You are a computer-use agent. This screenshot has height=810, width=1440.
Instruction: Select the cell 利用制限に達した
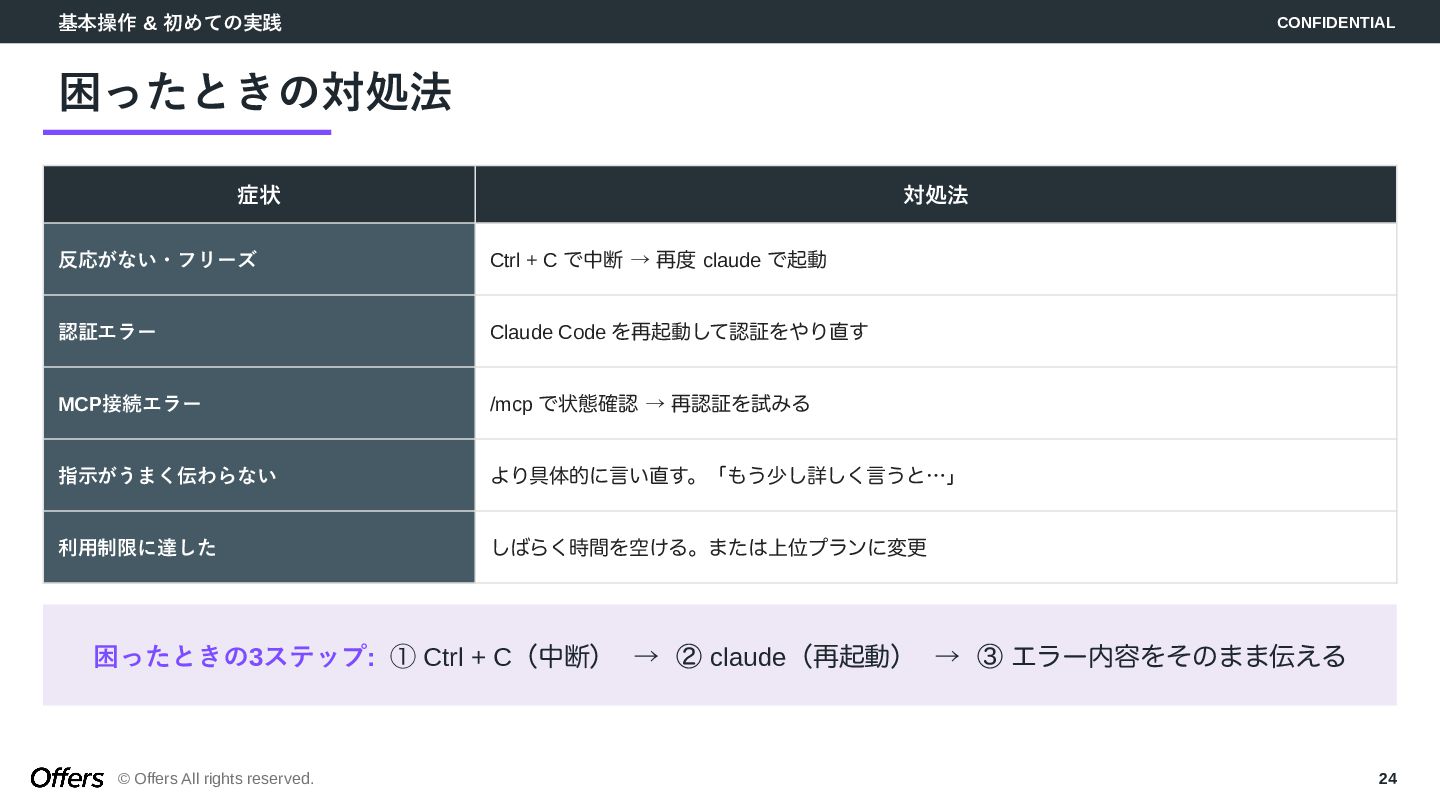[259, 548]
